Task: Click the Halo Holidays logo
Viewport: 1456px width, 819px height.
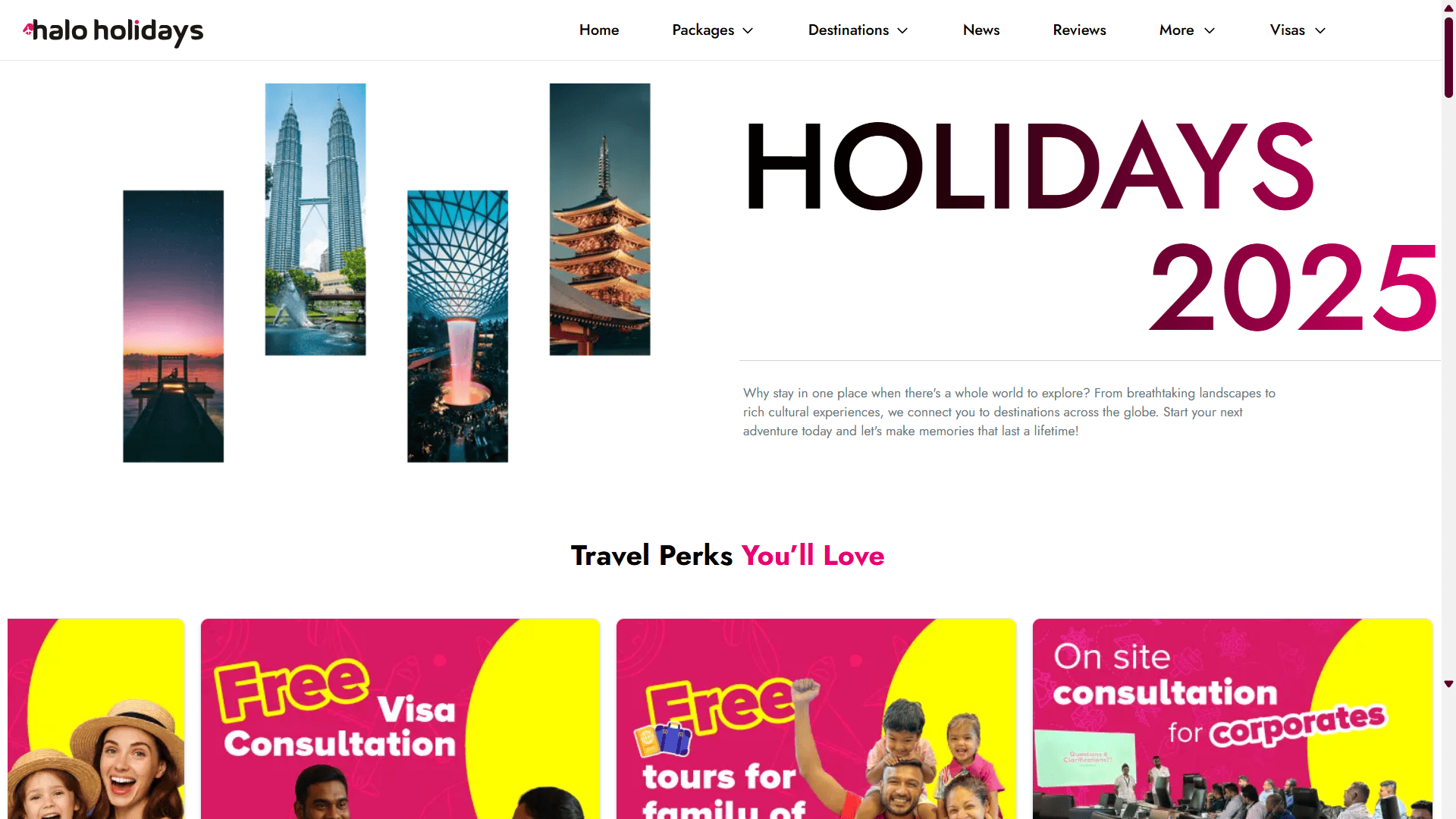Action: [113, 31]
